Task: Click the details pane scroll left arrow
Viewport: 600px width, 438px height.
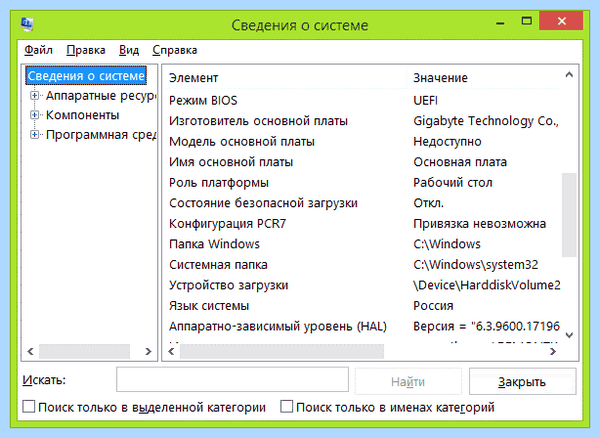Action: (171, 351)
